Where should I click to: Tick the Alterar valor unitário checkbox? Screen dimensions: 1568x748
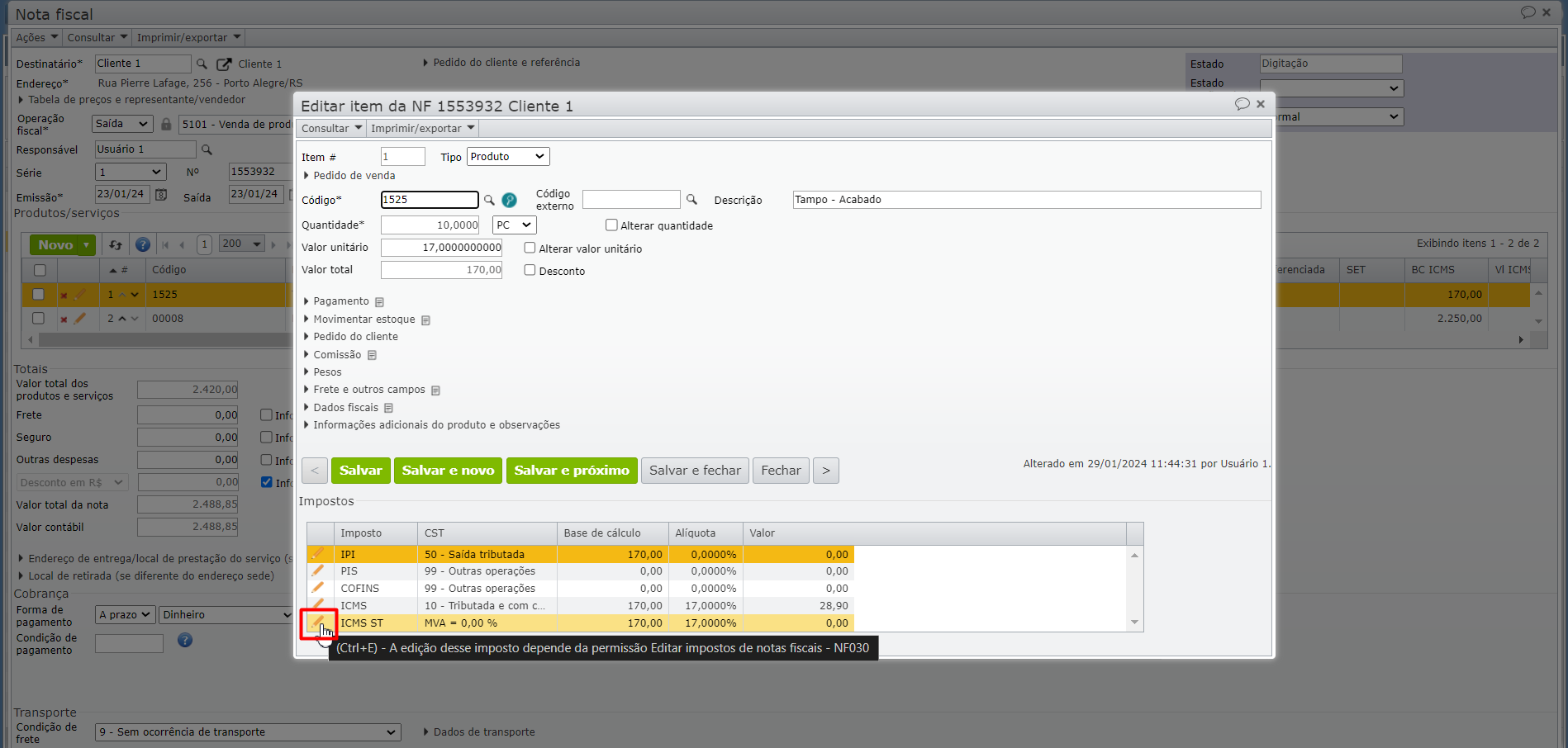pyautogui.click(x=530, y=248)
